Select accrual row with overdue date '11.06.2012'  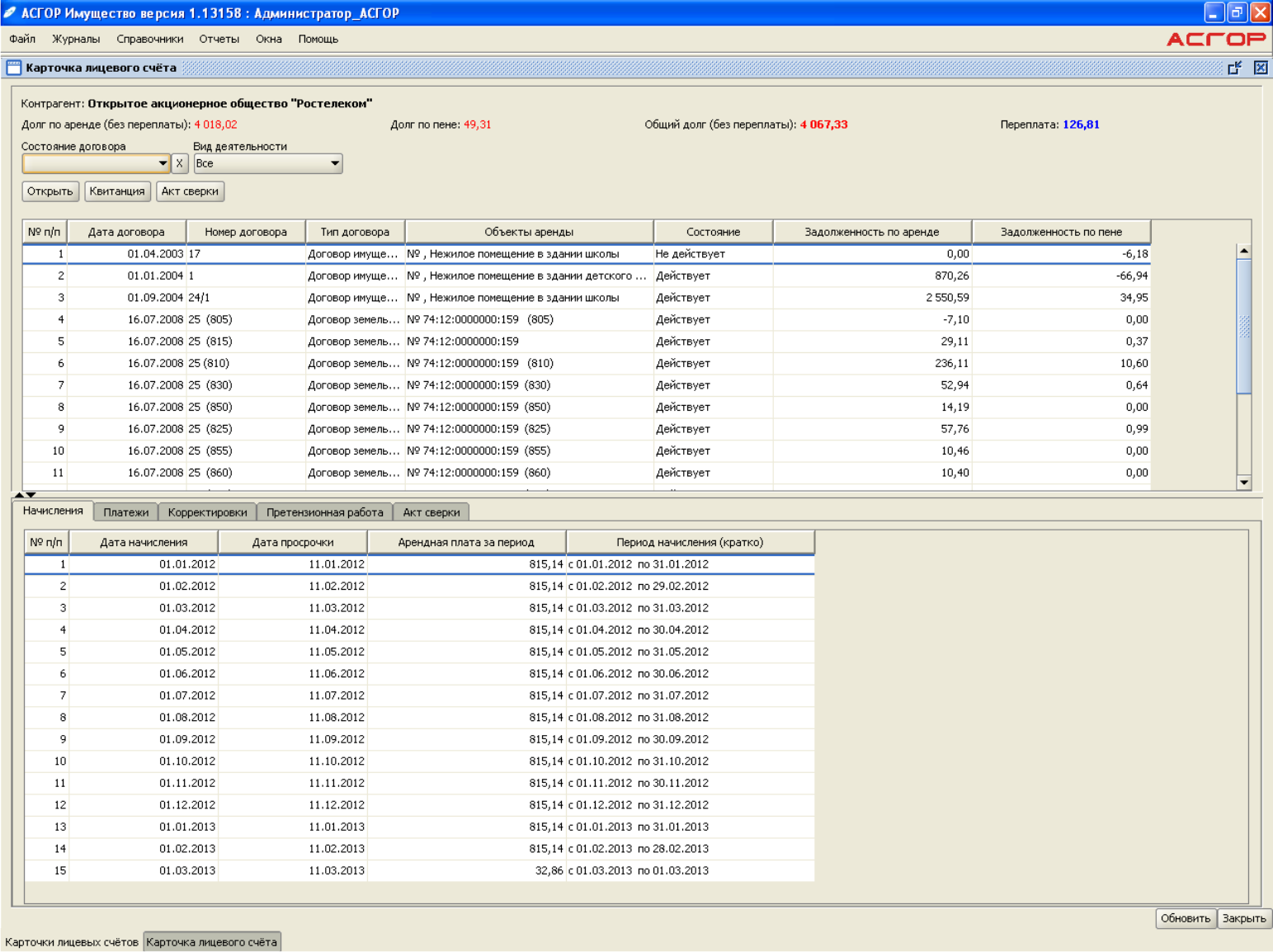(x=419, y=673)
